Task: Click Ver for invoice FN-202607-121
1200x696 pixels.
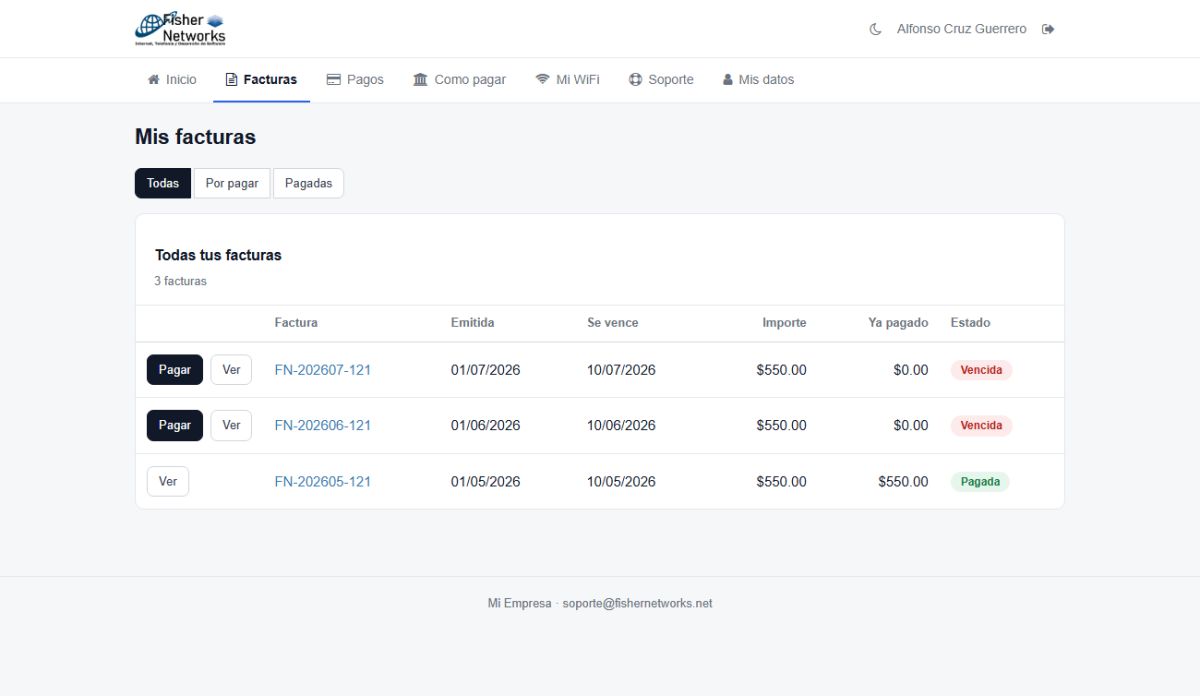Action: click(231, 370)
